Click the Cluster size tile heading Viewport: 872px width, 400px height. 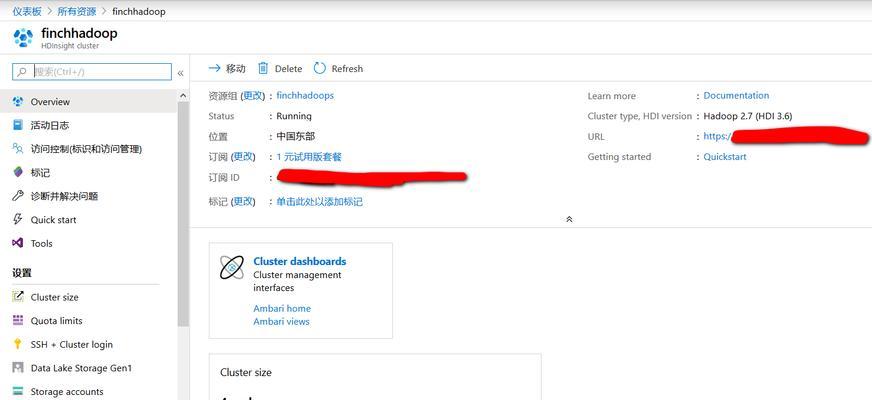pyautogui.click(x=246, y=372)
